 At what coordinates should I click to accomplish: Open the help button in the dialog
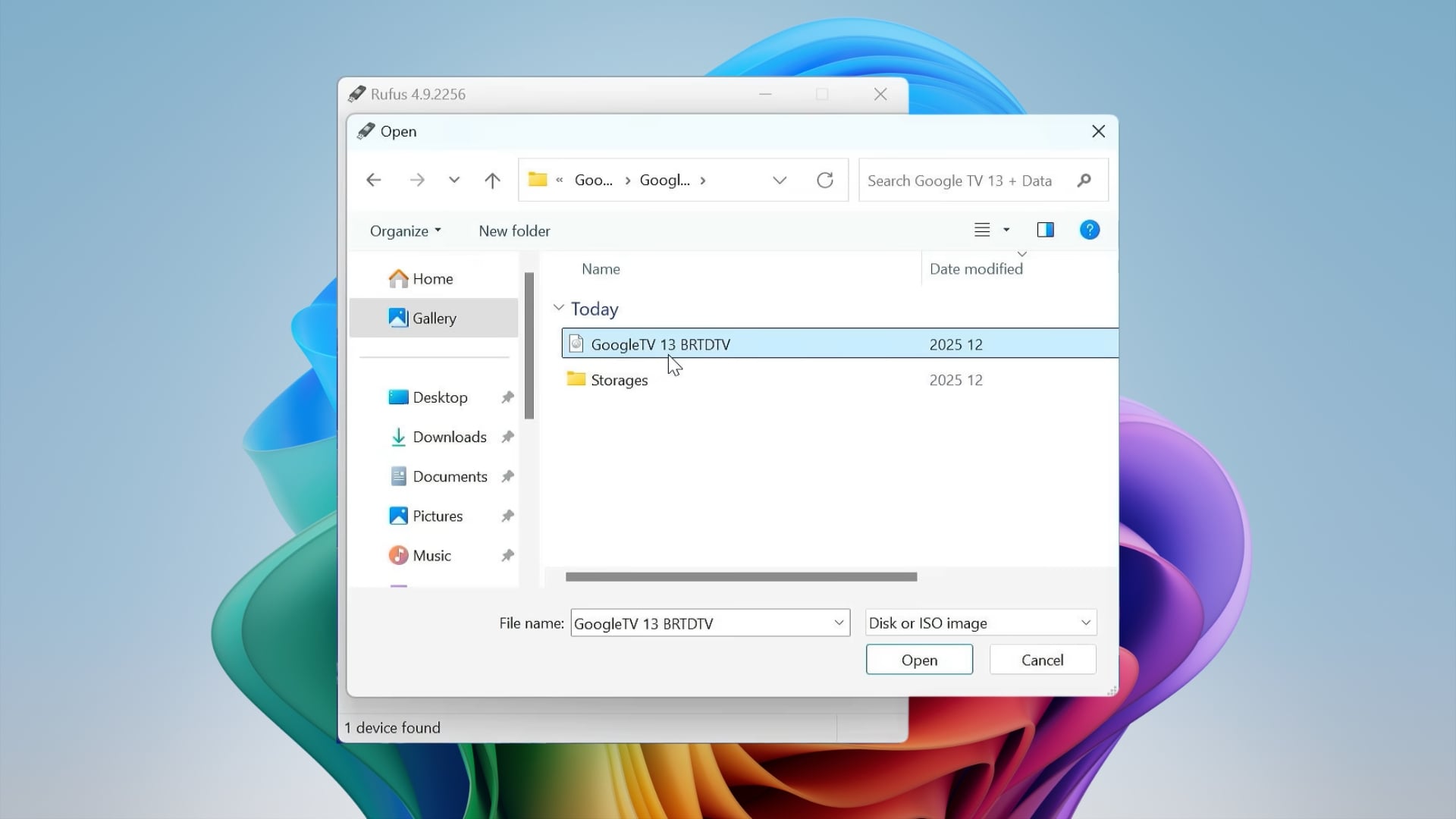1090,230
